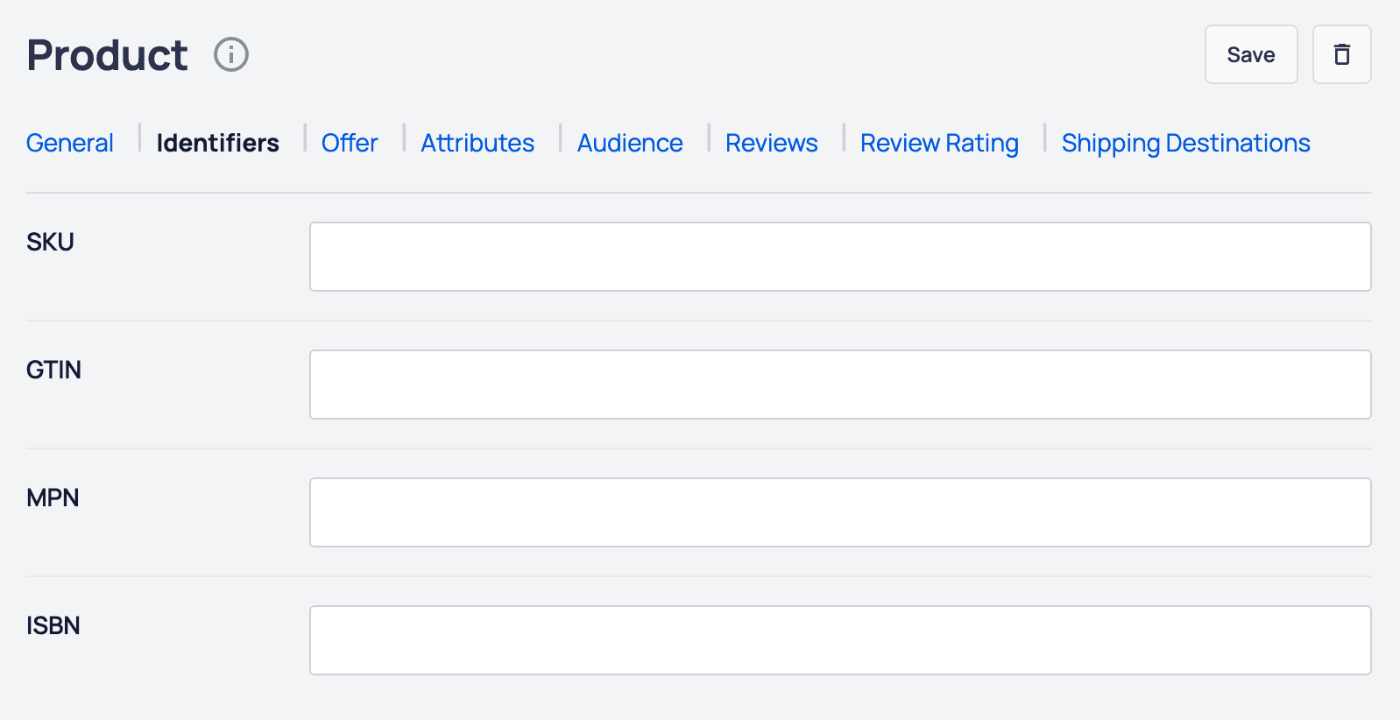
Task: Click inside the MPN input box
Action: tap(839, 512)
